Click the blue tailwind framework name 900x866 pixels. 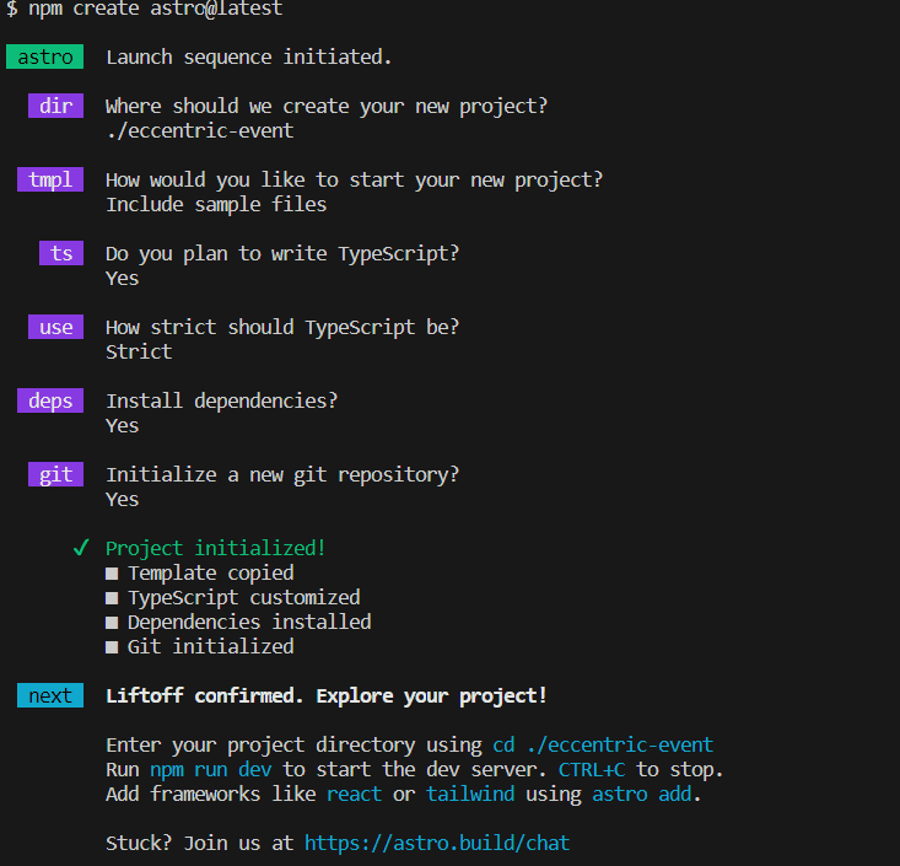pyautogui.click(x=470, y=794)
